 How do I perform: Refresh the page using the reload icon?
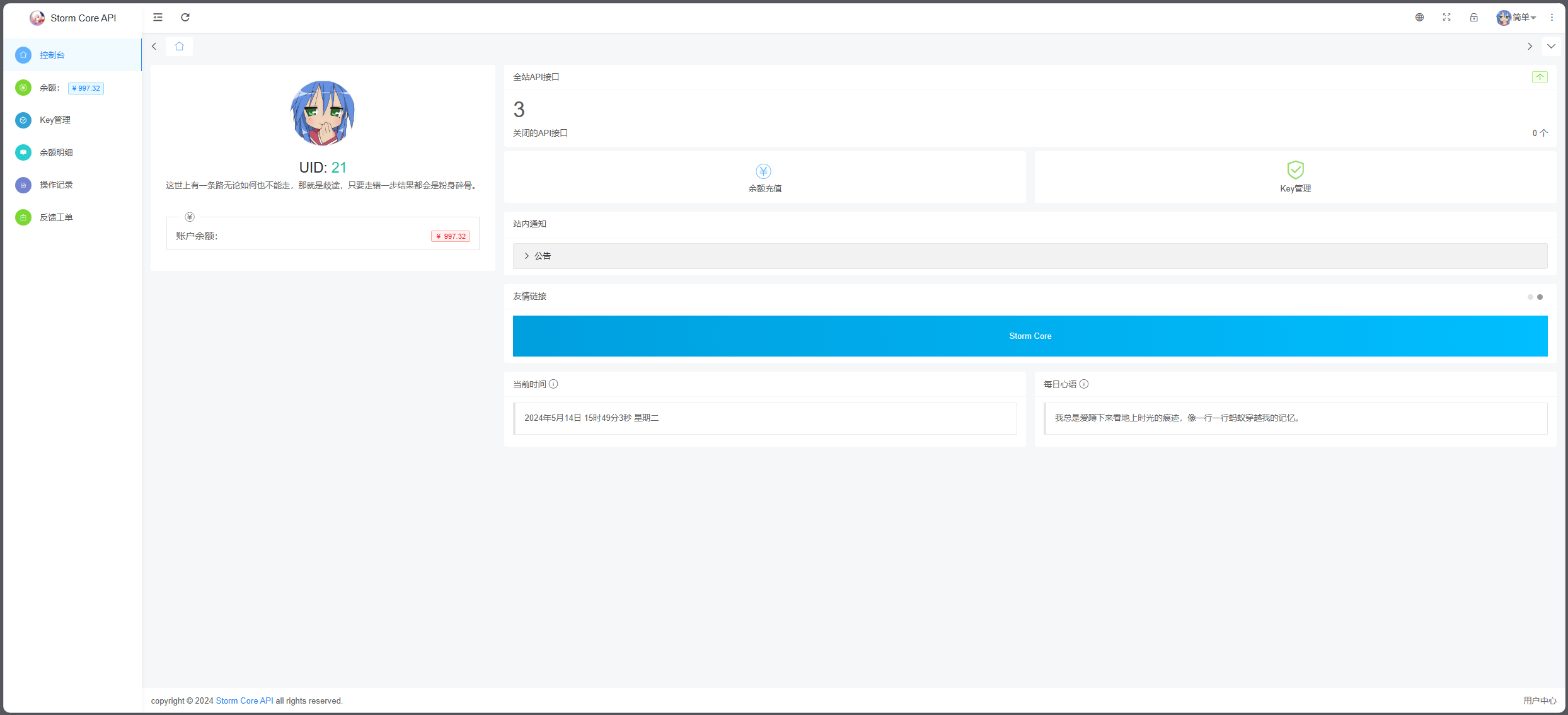[x=185, y=17]
